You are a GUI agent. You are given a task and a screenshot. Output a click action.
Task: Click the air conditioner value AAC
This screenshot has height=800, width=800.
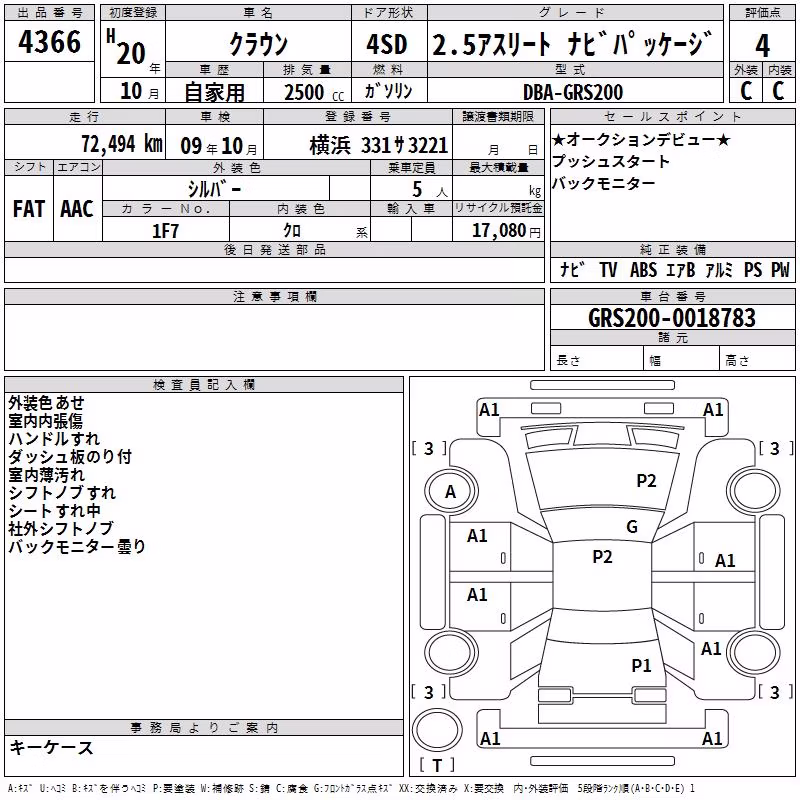(x=77, y=209)
